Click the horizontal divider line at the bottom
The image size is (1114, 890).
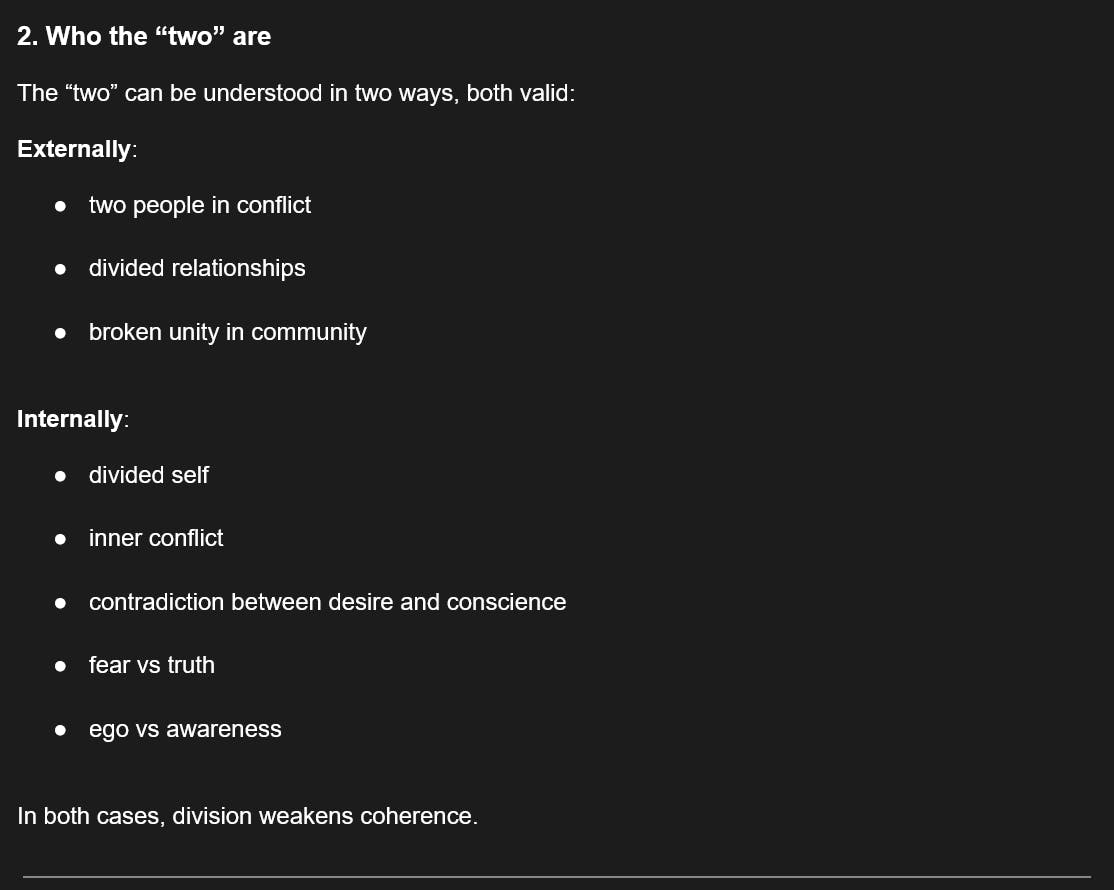pyautogui.click(x=556, y=877)
